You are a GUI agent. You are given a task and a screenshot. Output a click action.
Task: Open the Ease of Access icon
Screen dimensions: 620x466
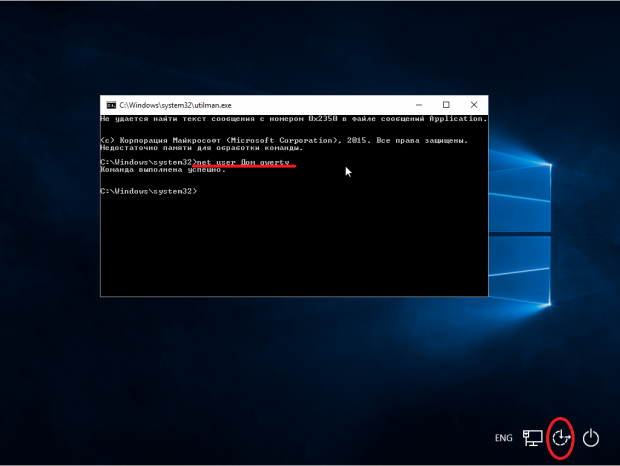coord(561,438)
